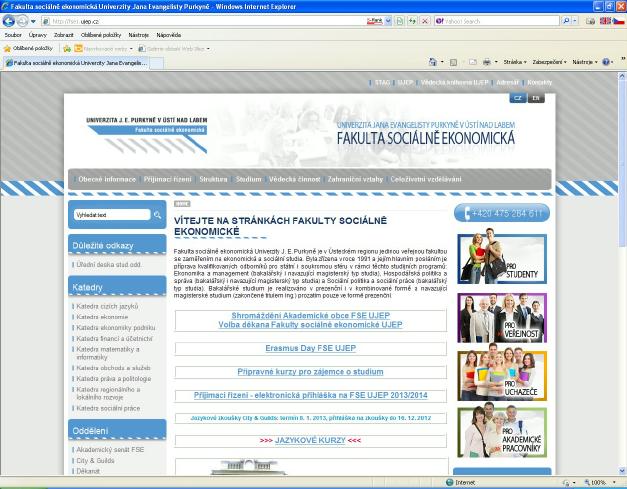This screenshot has height=489, width=627.
Task: Click the Home icon in command bar
Action: coord(433,62)
